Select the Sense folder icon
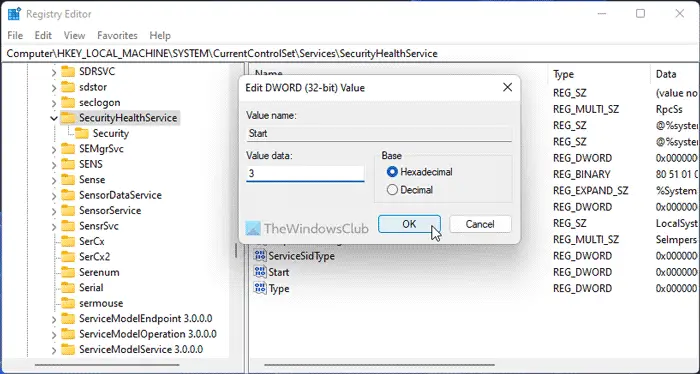 click(x=68, y=179)
